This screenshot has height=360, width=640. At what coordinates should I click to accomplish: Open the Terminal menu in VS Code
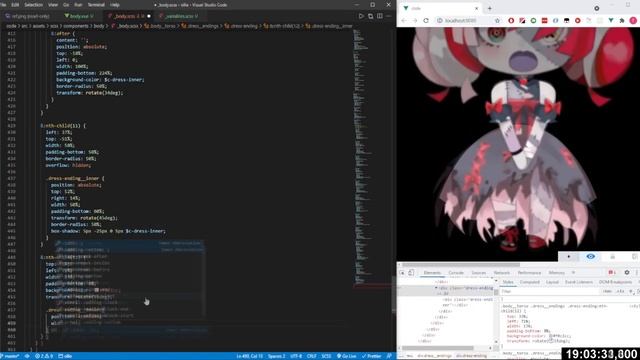tap(96, 5)
